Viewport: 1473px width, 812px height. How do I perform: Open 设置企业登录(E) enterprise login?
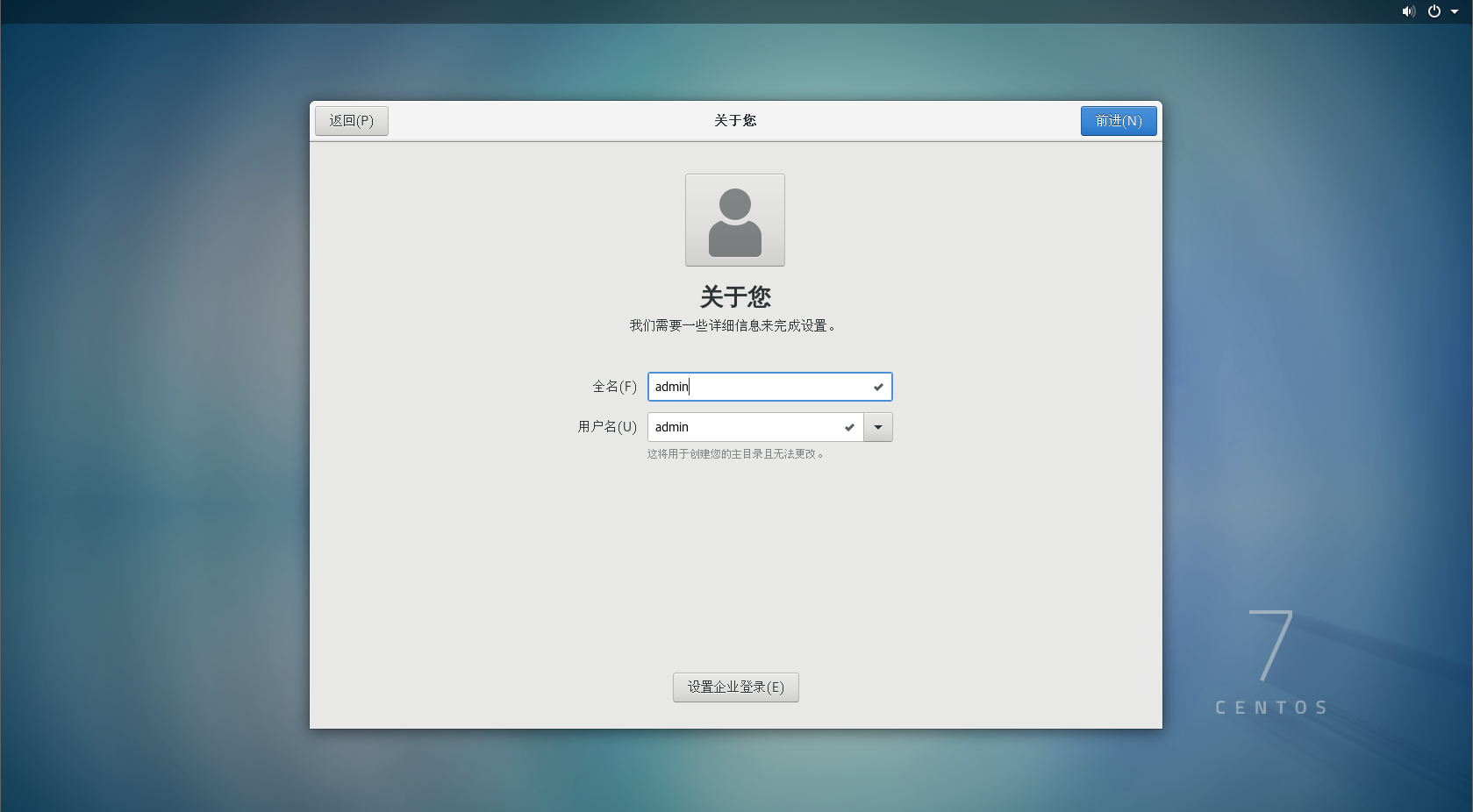(x=735, y=687)
